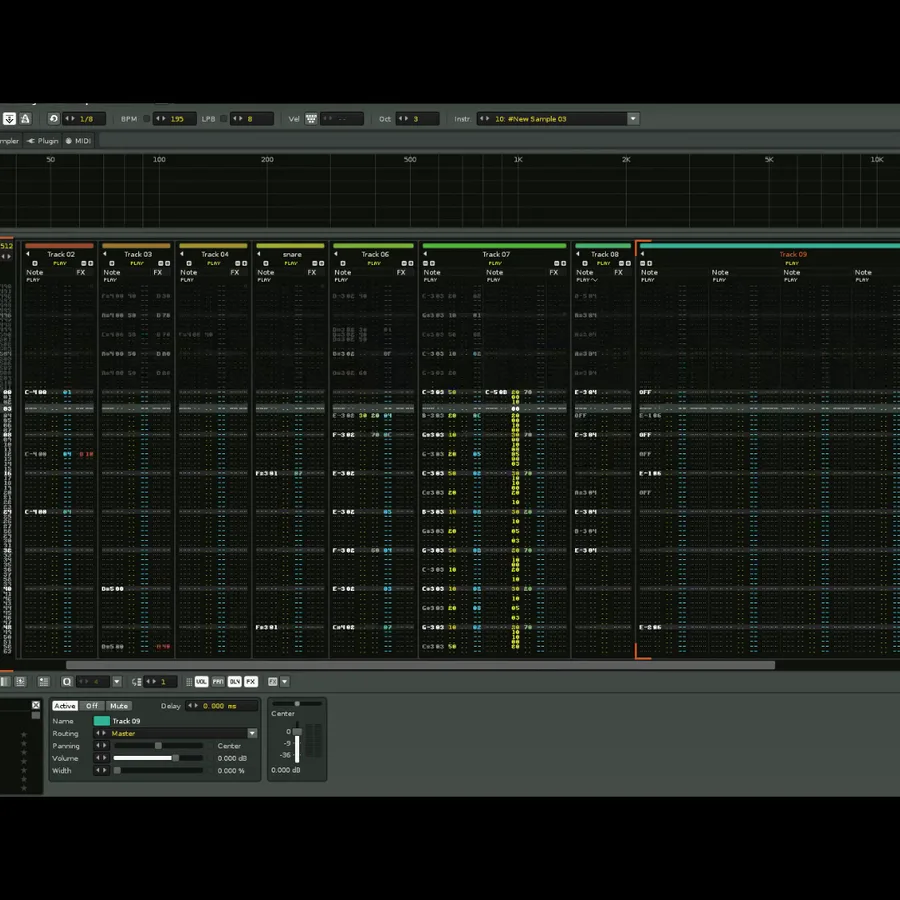The width and height of the screenshot is (900, 900).
Task: Set Track 09 state to Active
Action: tap(65, 705)
